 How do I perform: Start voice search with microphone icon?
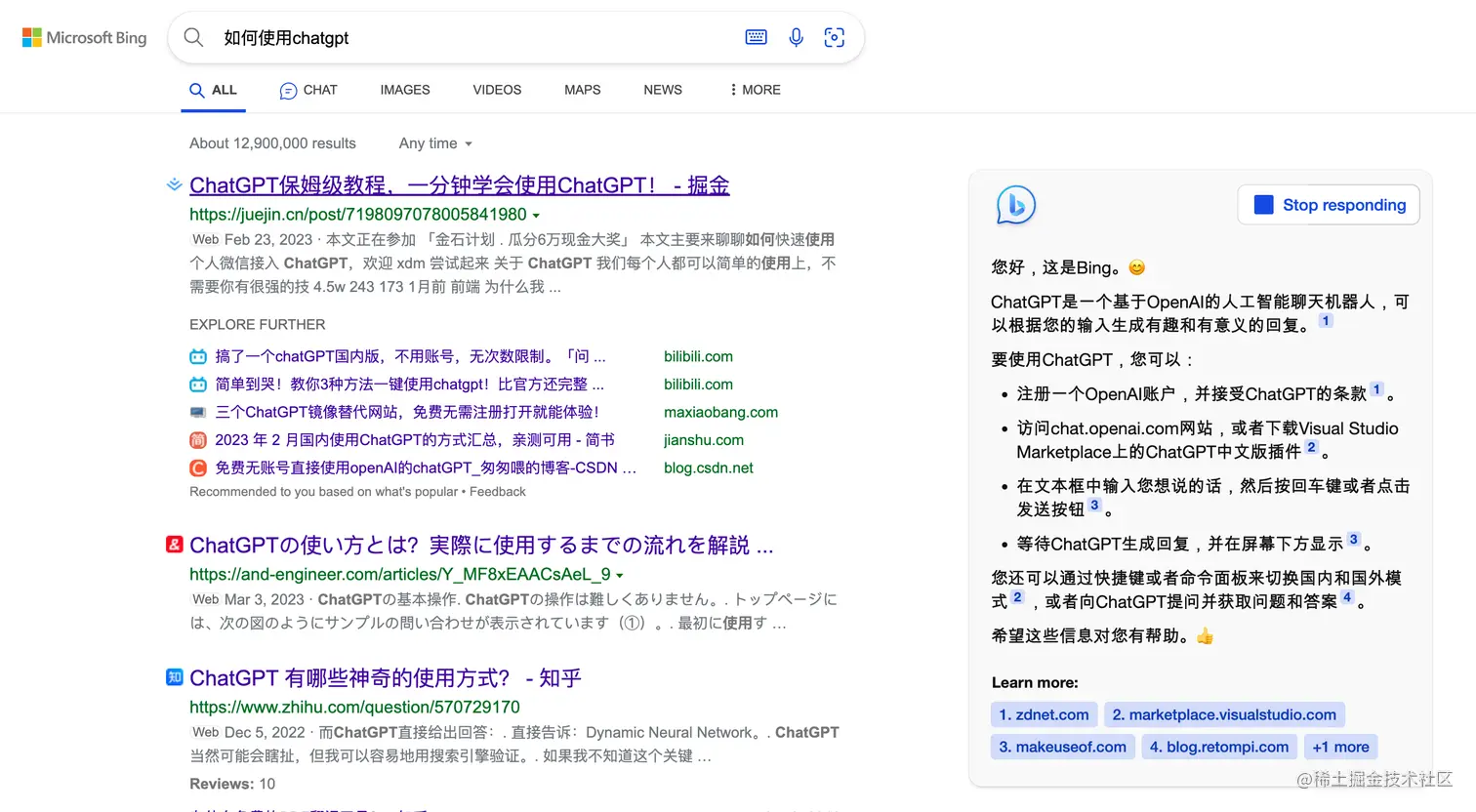pyautogui.click(x=797, y=37)
